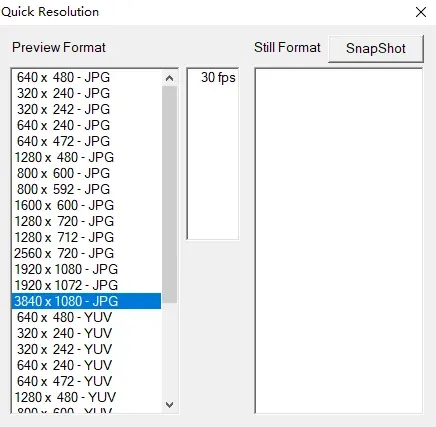Select 640 x 472 - YUV format
Screen dimensions: 436x427
click(87, 381)
